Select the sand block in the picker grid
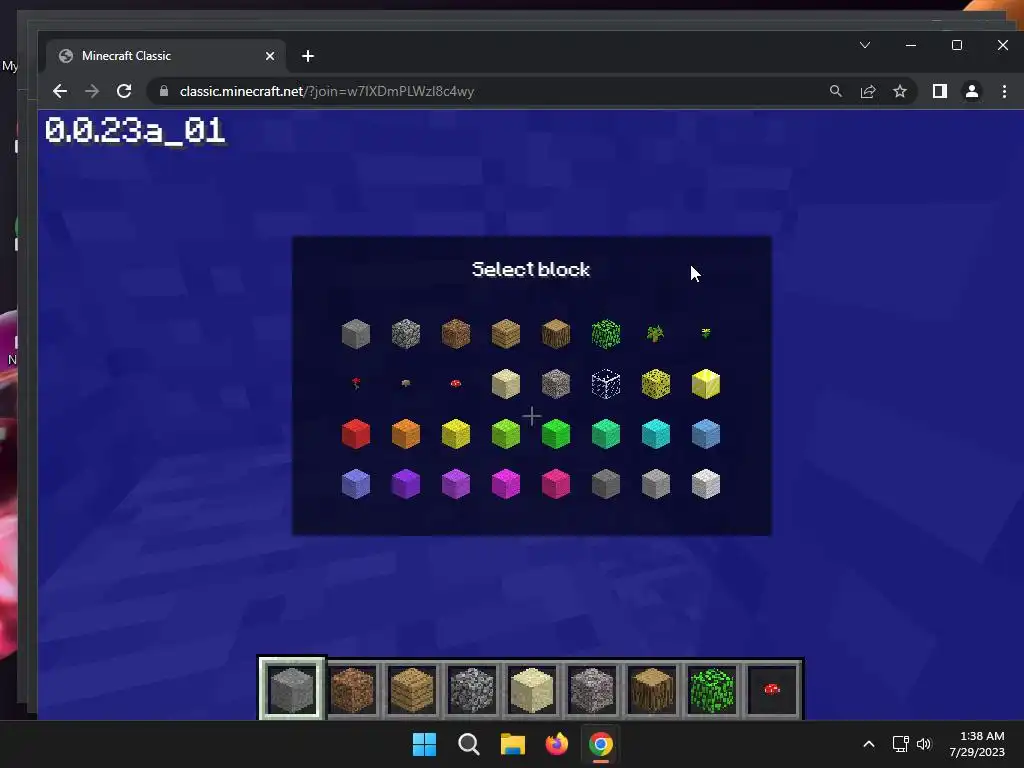This screenshot has width=1024, height=768. (506, 384)
